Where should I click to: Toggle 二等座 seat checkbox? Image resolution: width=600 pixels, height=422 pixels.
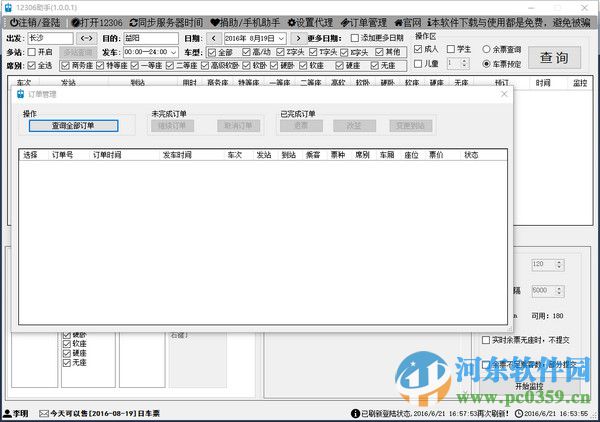[170, 66]
